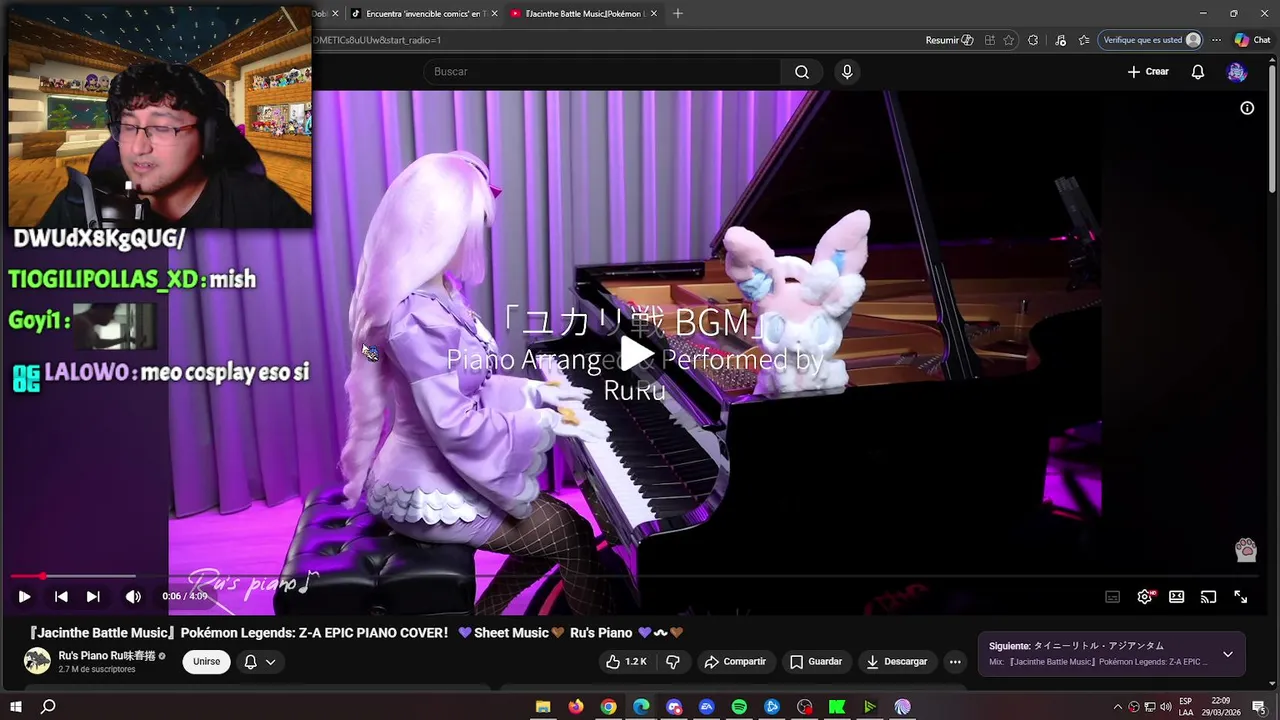Open the Windows Start menu
This screenshot has height=720, width=1280.
16,707
